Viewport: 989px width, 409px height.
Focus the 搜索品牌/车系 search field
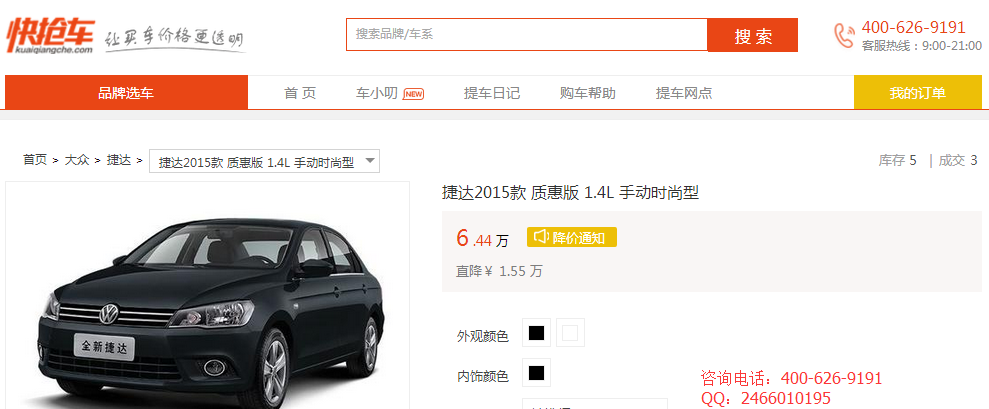pos(527,34)
